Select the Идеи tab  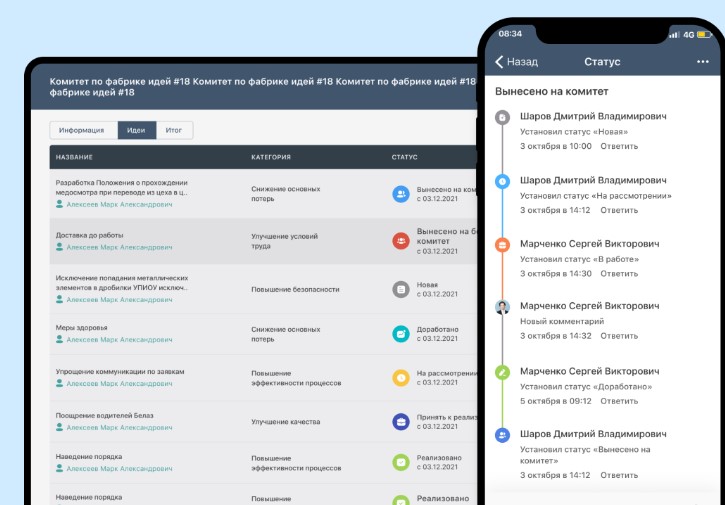pos(137,130)
